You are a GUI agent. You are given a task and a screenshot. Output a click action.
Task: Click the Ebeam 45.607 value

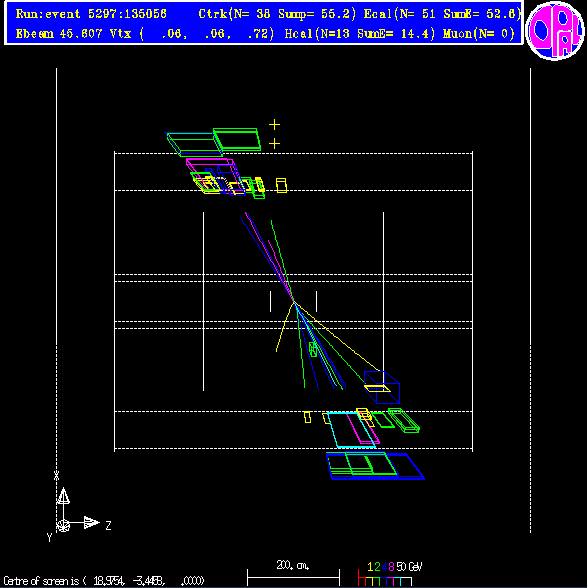tap(60, 34)
